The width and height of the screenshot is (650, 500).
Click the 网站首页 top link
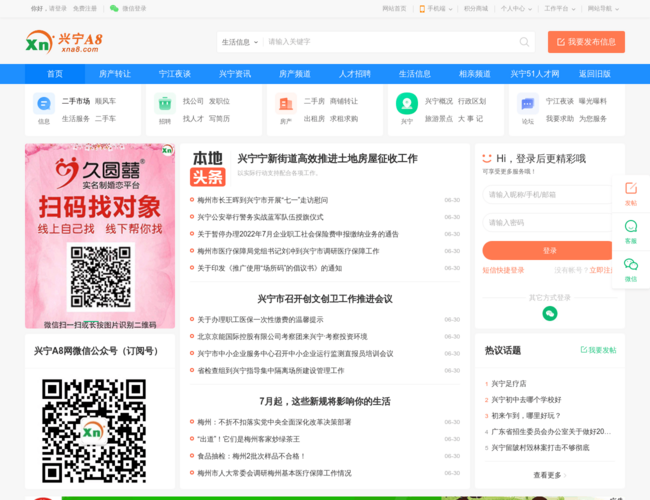pyautogui.click(x=394, y=9)
